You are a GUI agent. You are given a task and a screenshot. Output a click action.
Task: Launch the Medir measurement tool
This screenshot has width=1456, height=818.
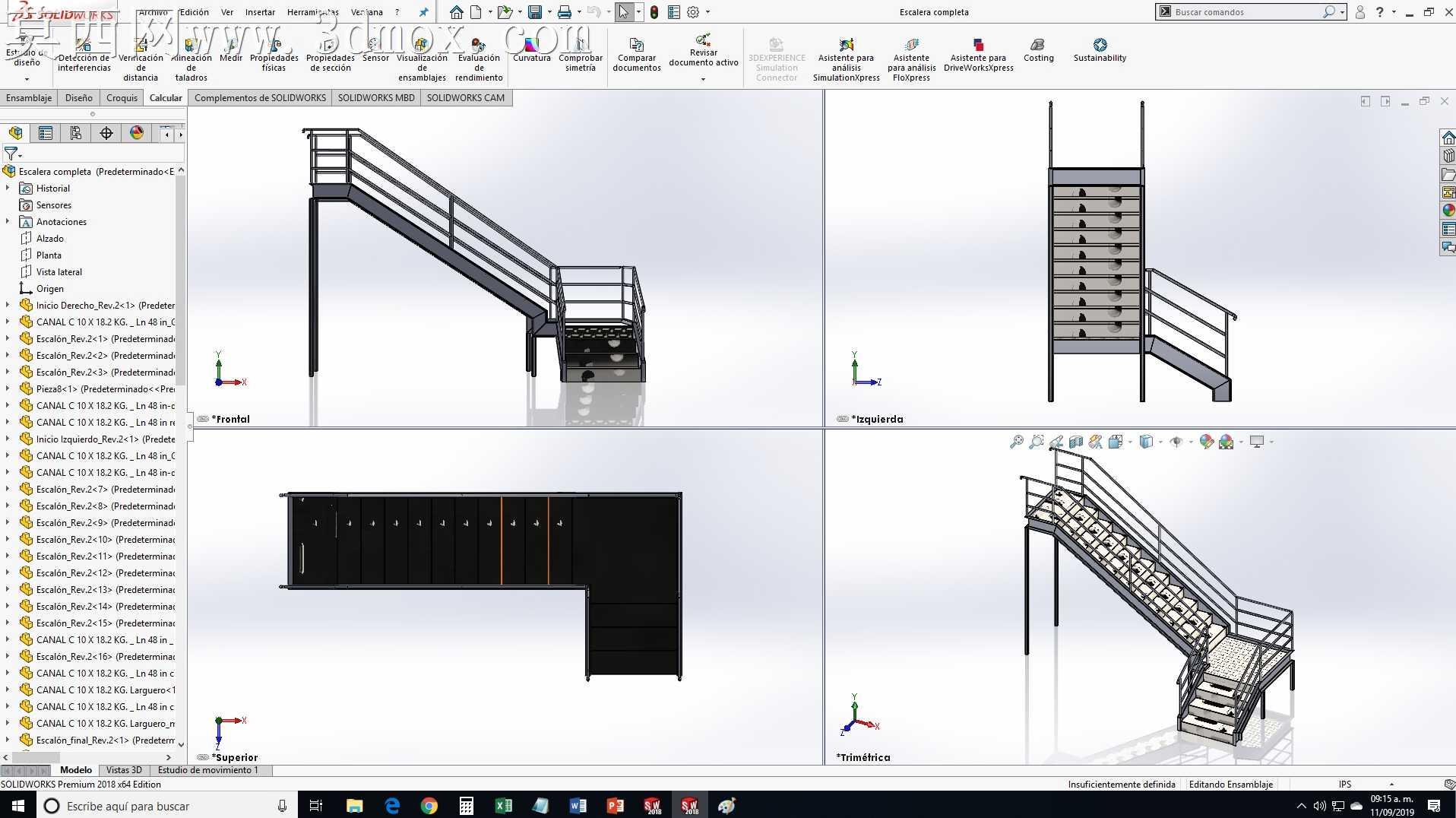tap(231, 50)
